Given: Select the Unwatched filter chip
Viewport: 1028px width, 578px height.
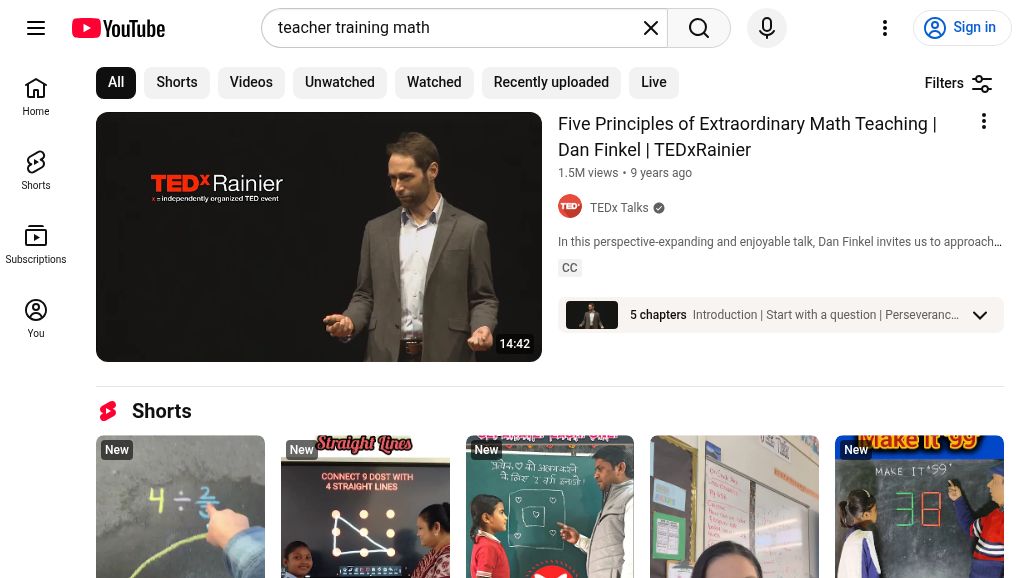Looking at the screenshot, I should (x=340, y=83).
